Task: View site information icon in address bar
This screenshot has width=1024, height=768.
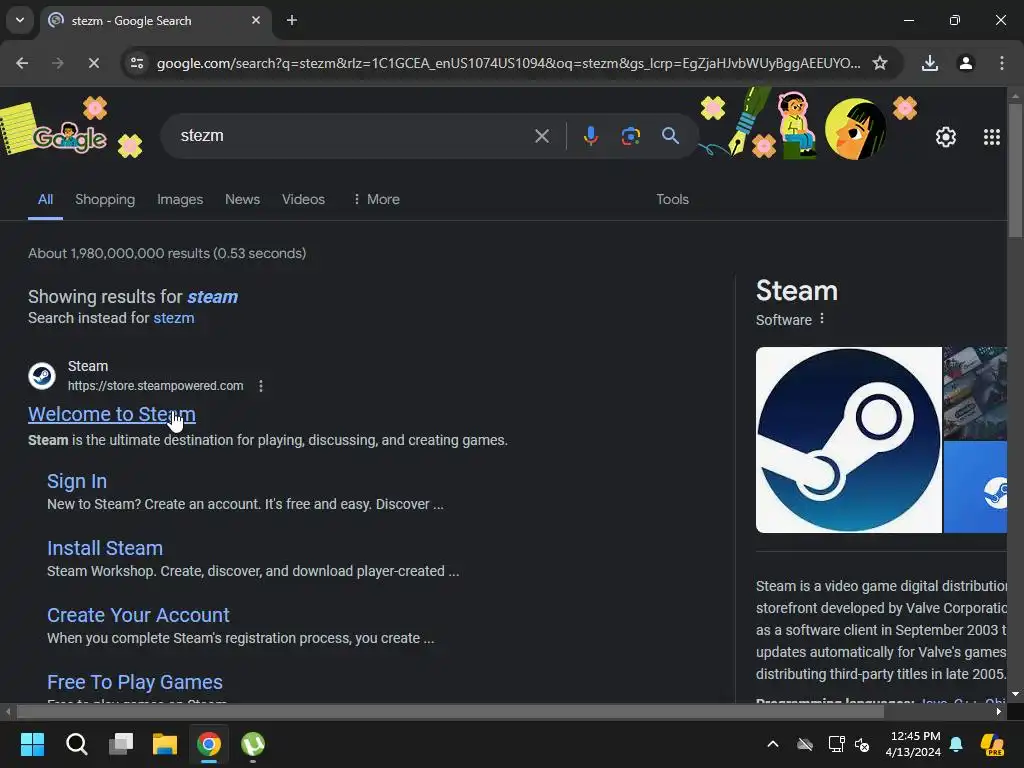Action: (137, 63)
